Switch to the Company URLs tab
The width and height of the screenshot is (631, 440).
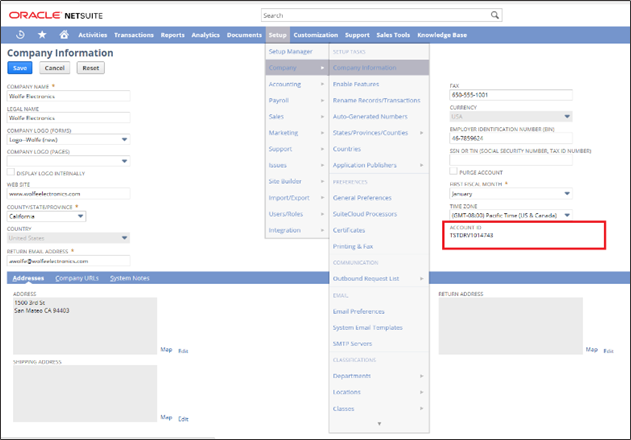[77, 278]
